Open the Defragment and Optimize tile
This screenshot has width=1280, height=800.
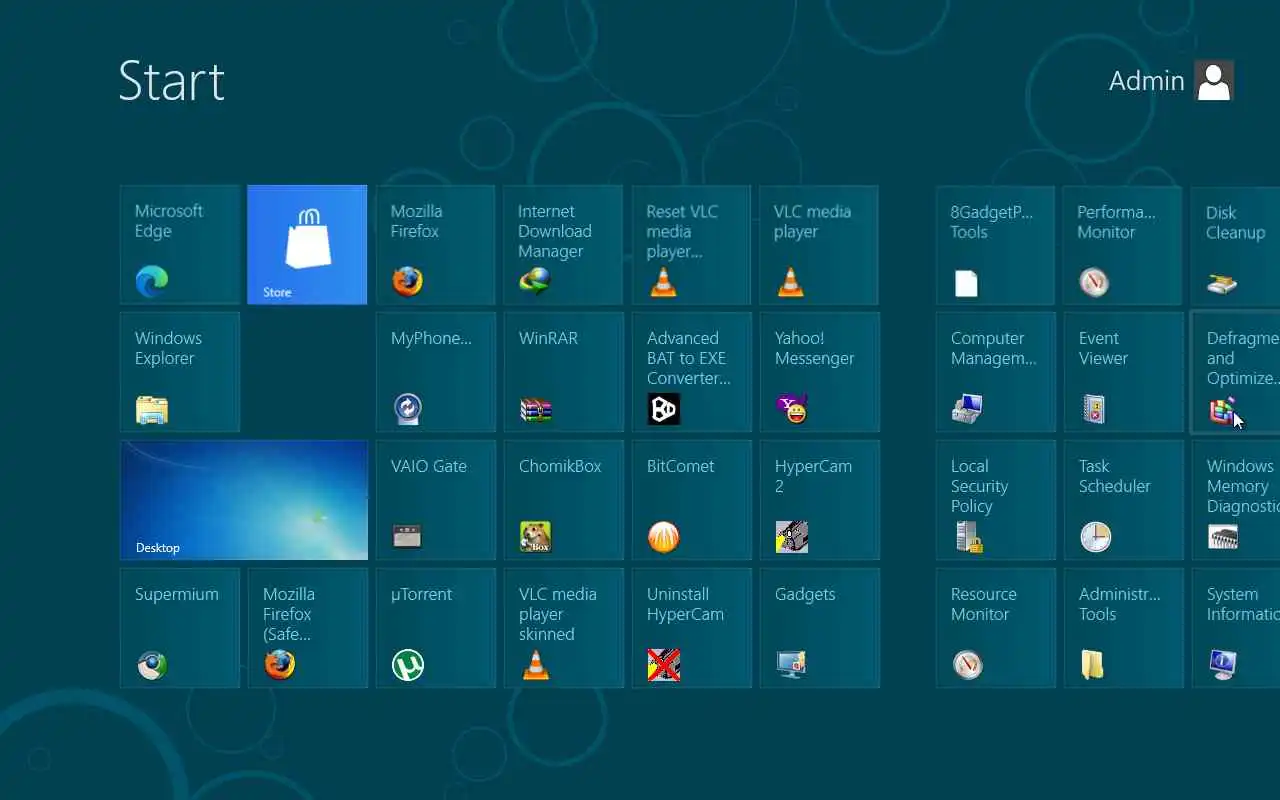(x=1236, y=372)
